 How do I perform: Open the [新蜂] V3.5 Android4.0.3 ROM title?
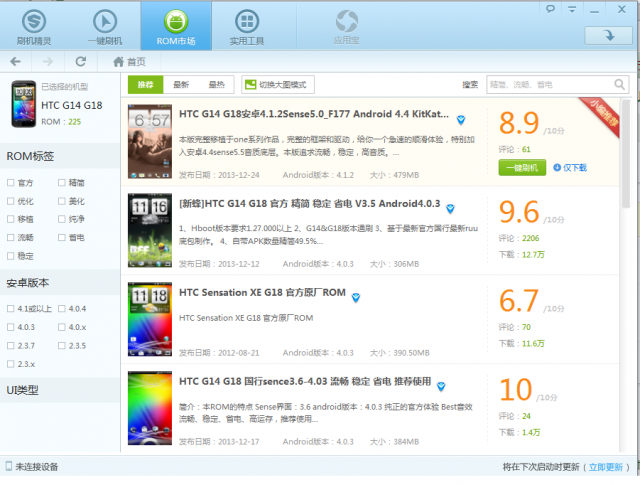click(x=309, y=203)
